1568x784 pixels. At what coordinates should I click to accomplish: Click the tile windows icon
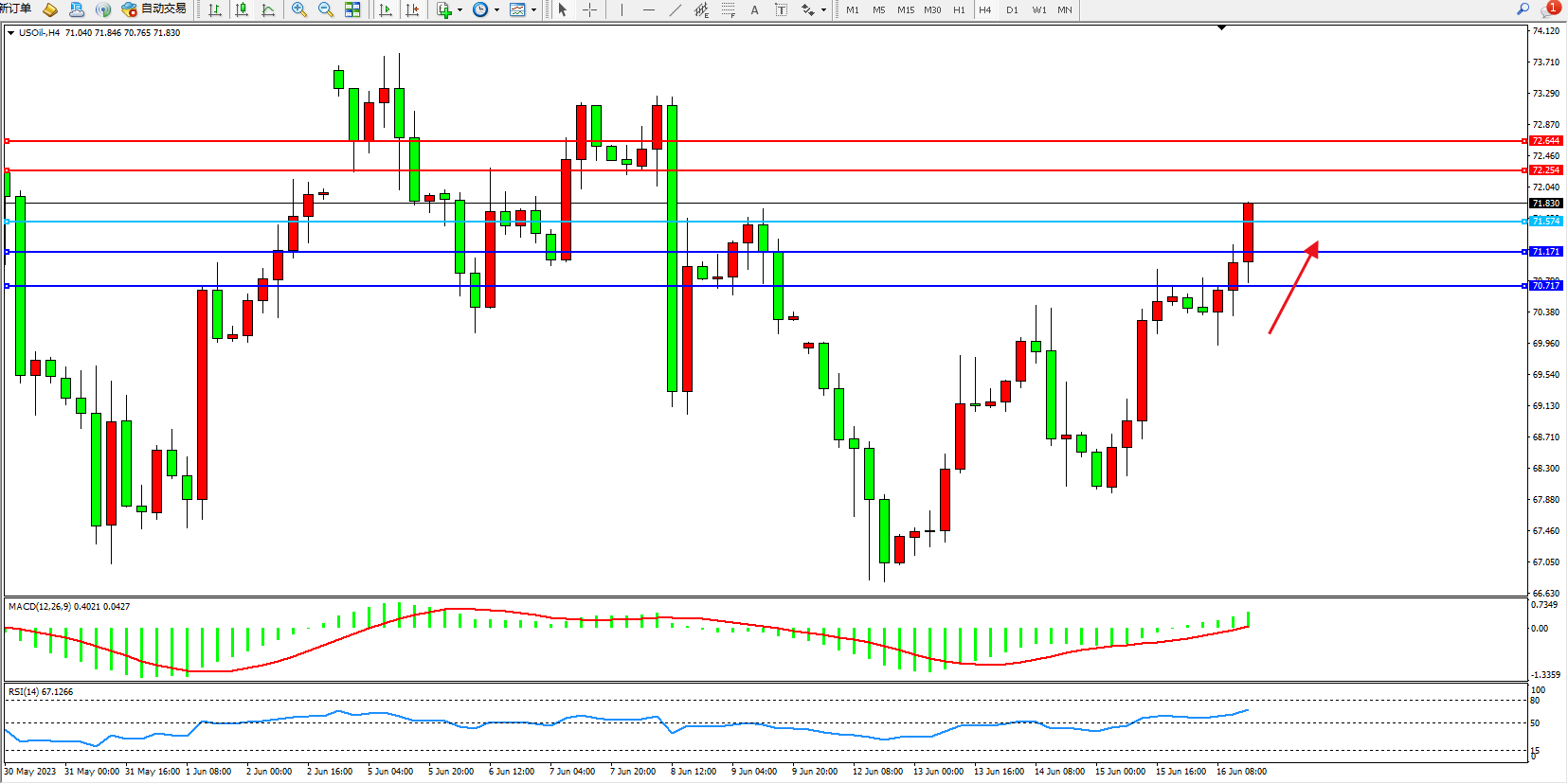click(x=352, y=9)
